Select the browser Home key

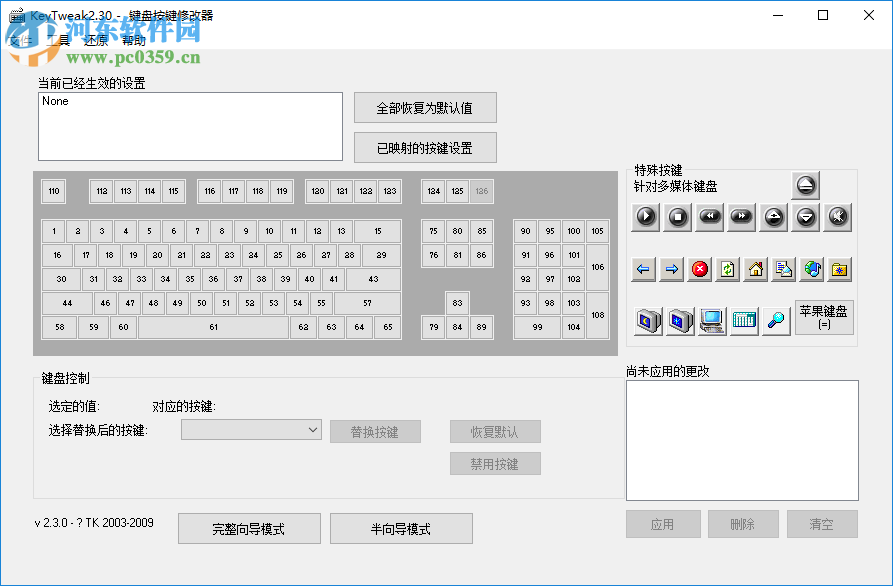pos(756,269)
